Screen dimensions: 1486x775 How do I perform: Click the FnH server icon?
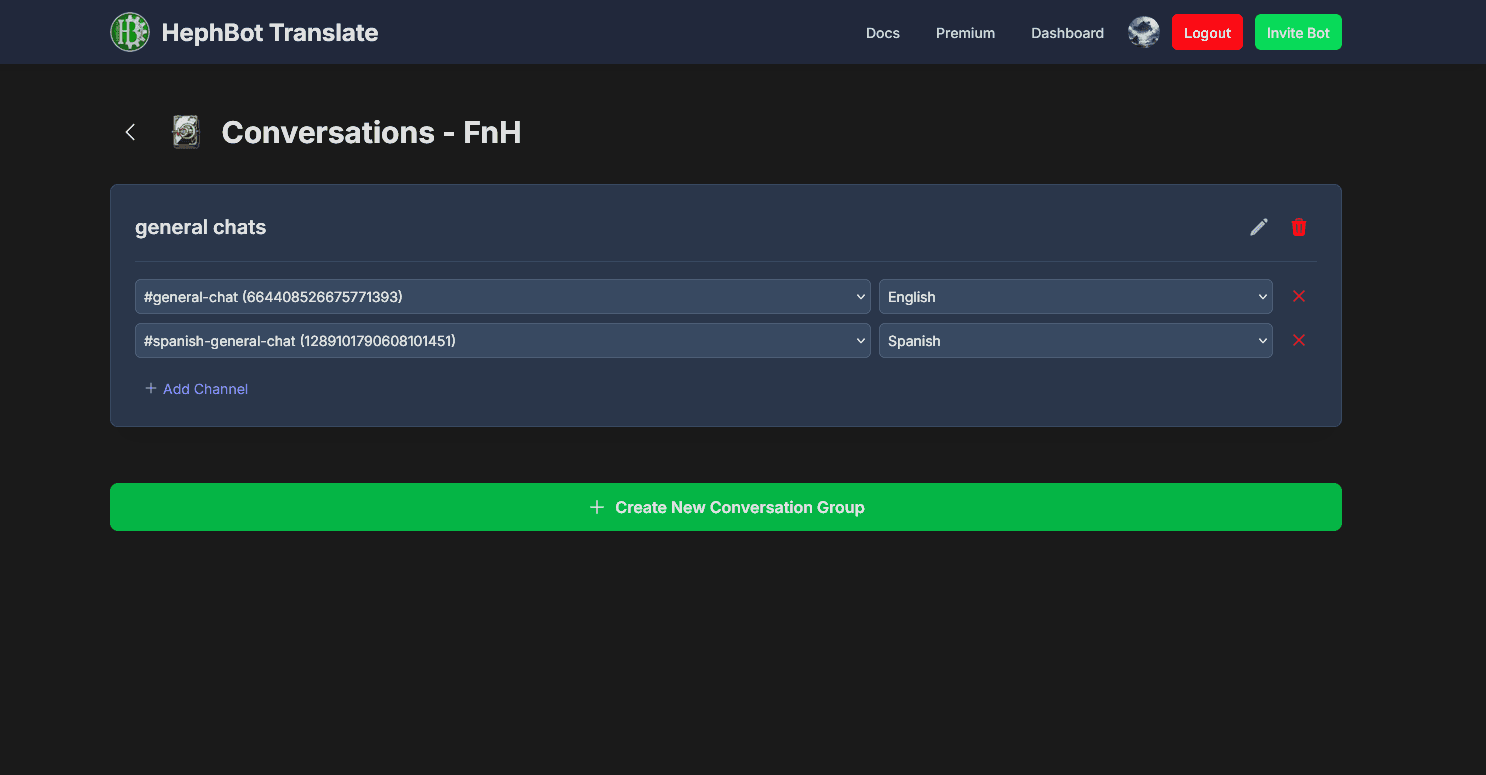[x=186, y=132]
